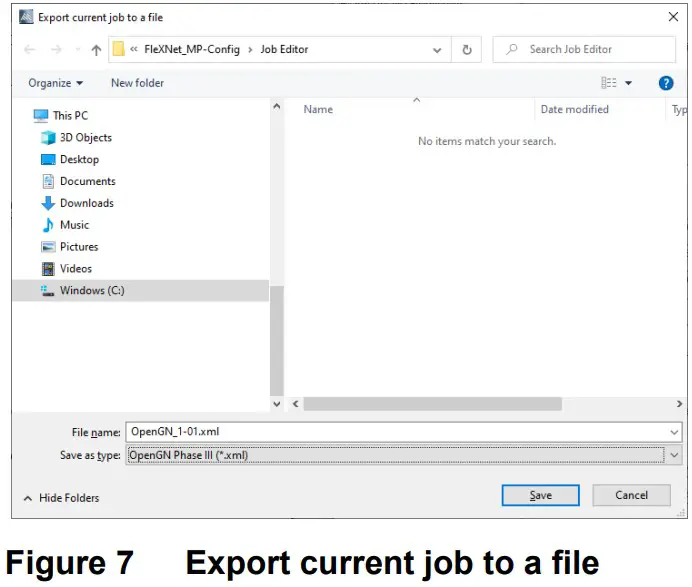Select the Windows (C:) drive
The image size is (692, 587).
coord(141,290)
